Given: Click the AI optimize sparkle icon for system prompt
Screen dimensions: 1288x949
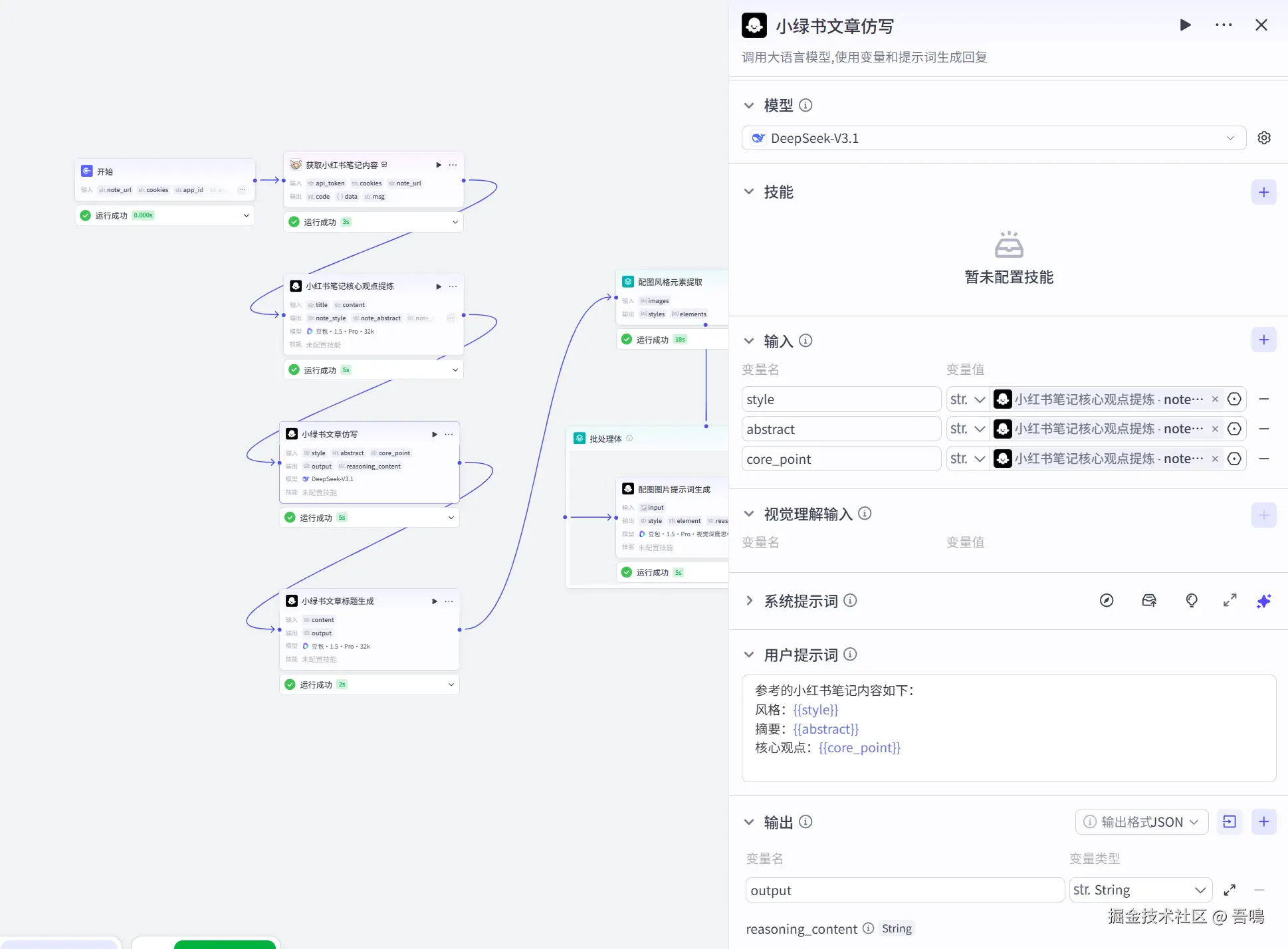Looking at the screenshot, I should click(x=1263, y=601).
